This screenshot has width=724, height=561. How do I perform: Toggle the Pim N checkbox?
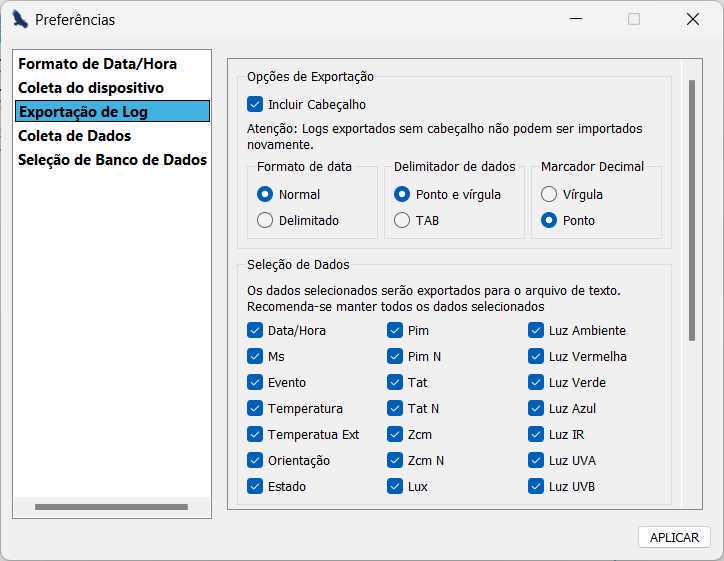(395, 356)
